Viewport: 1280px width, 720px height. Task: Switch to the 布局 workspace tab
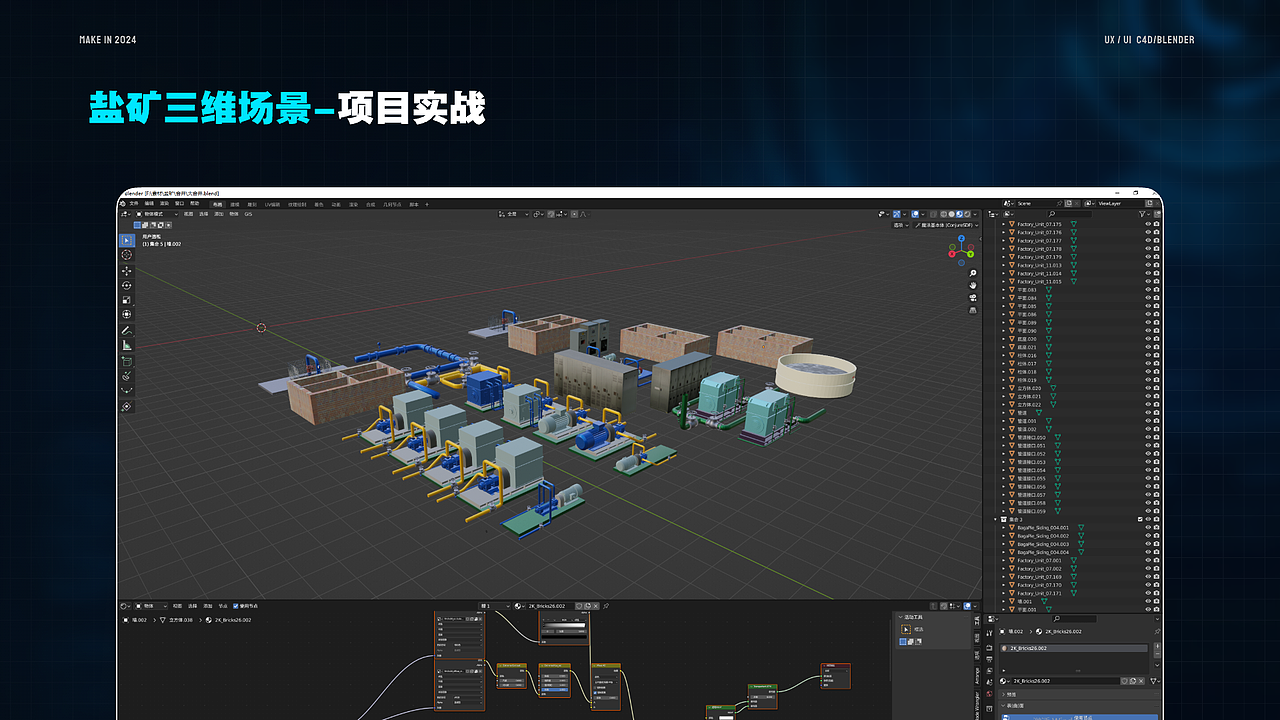pos(217,204)
